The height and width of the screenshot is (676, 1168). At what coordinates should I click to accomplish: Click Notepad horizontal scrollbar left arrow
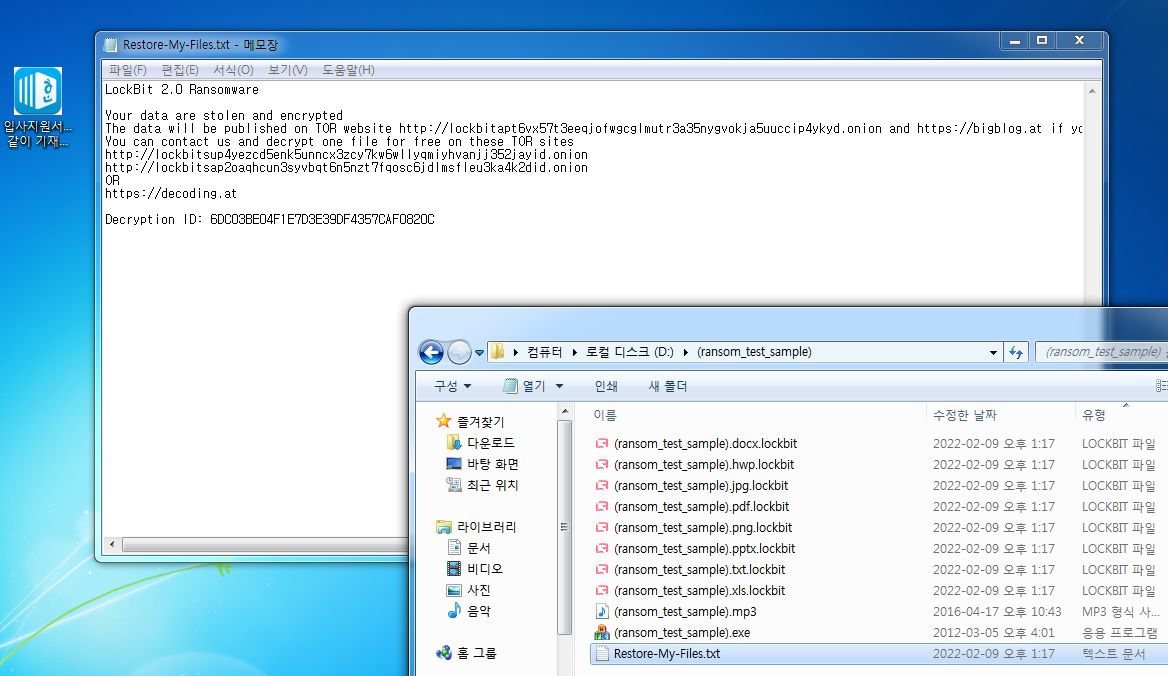pyautogui.click(x=112, y=544)
